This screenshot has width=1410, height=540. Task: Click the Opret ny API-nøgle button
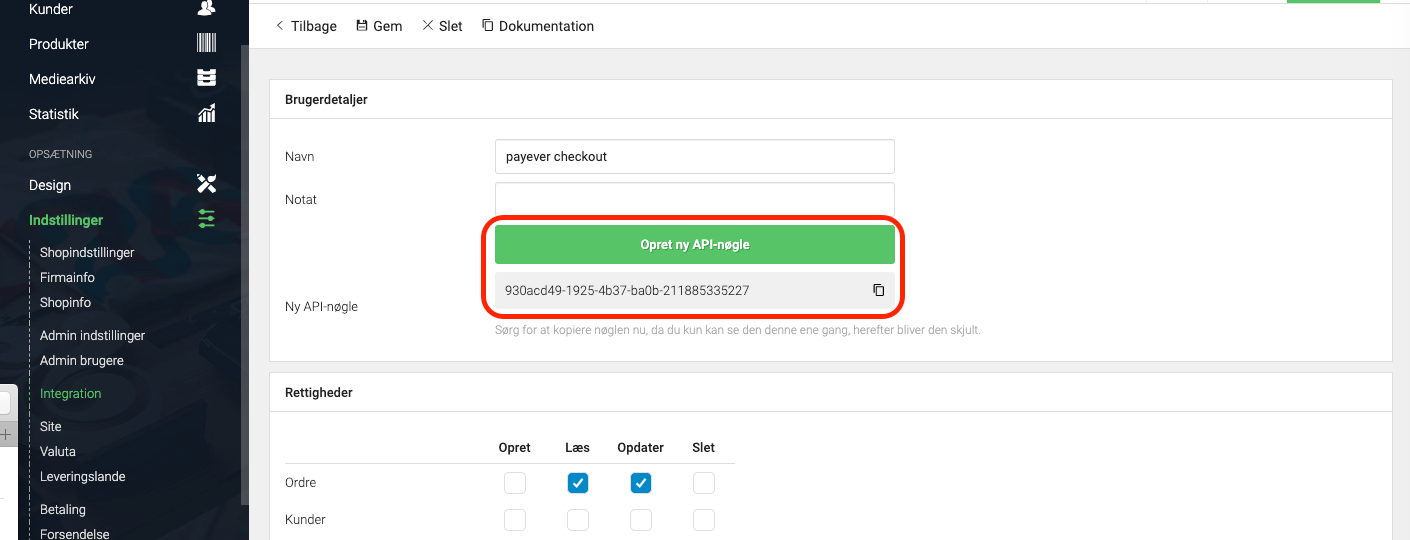coord(695,244)
